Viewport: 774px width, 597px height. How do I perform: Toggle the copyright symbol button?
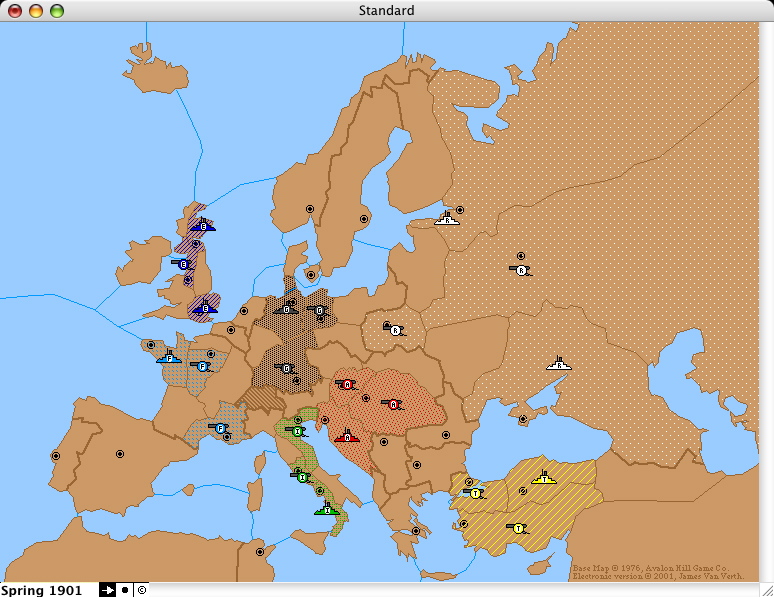pos(142,590)
